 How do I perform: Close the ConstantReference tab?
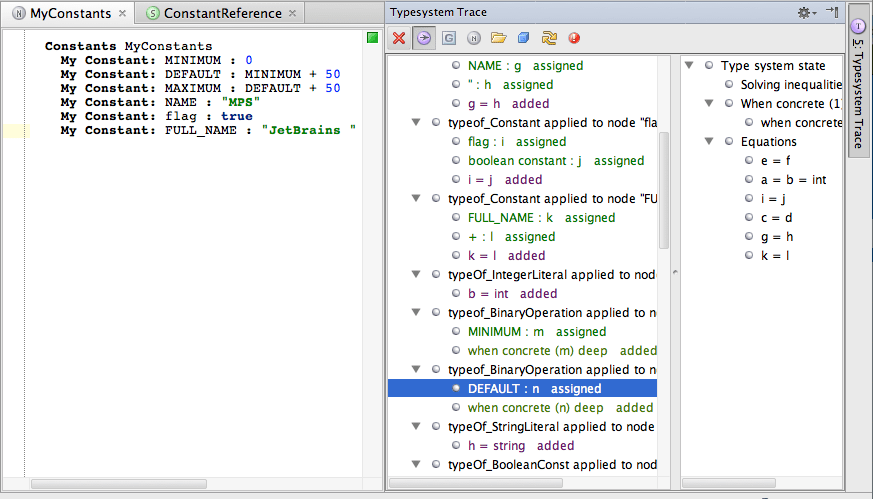(x=293, y=14)
